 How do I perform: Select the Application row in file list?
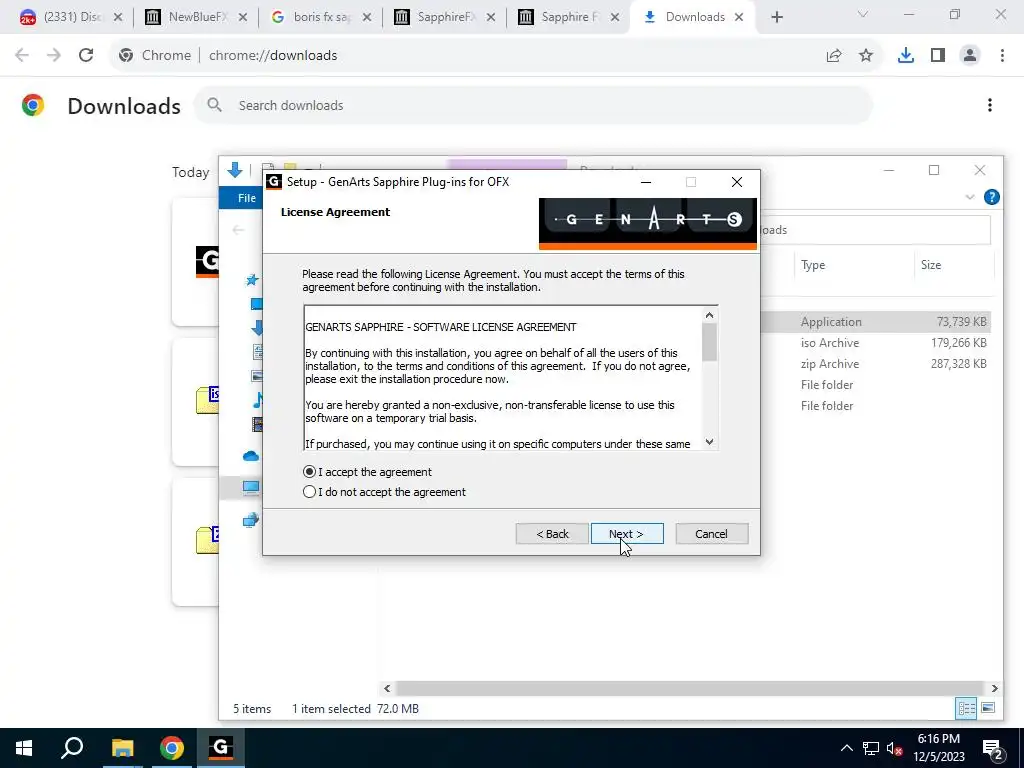pos(875,322)
